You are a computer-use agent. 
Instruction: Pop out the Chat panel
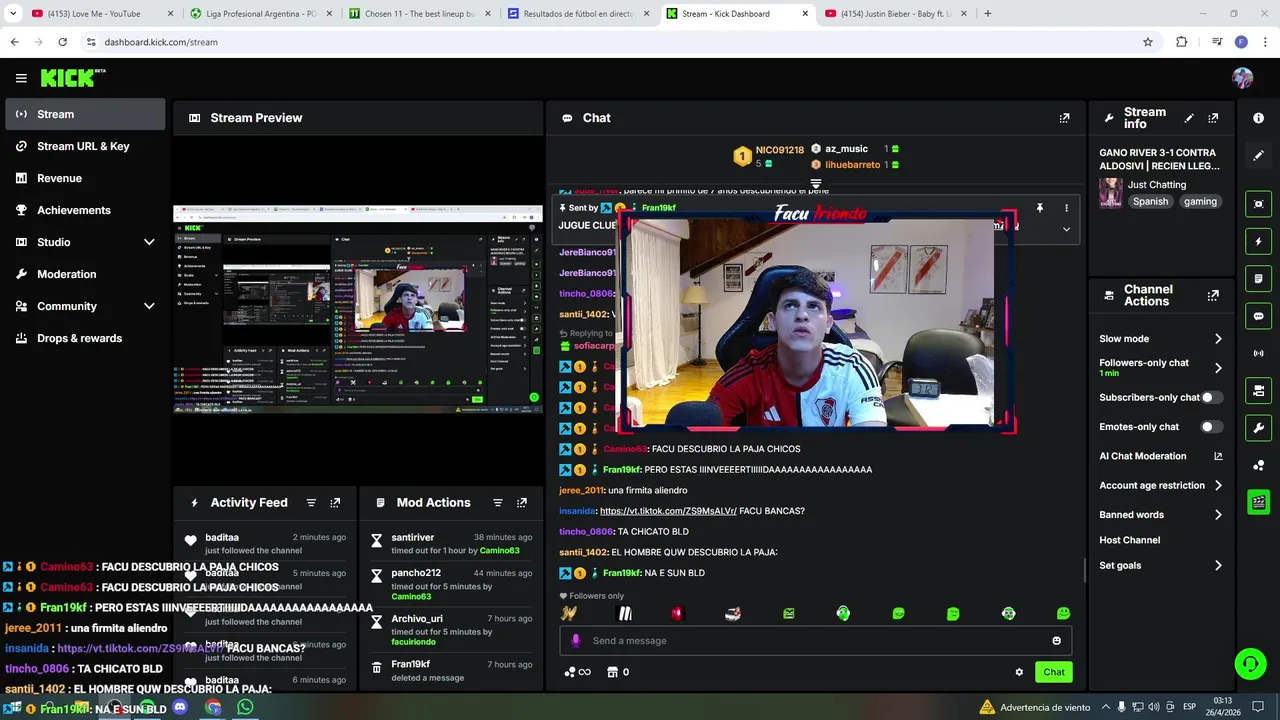click(1064, 118)
